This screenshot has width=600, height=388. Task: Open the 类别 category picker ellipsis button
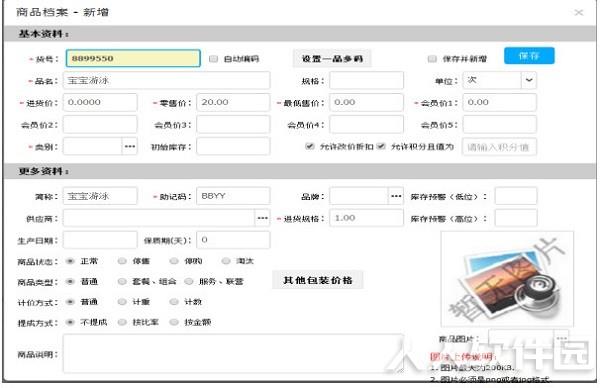(130, 147)
